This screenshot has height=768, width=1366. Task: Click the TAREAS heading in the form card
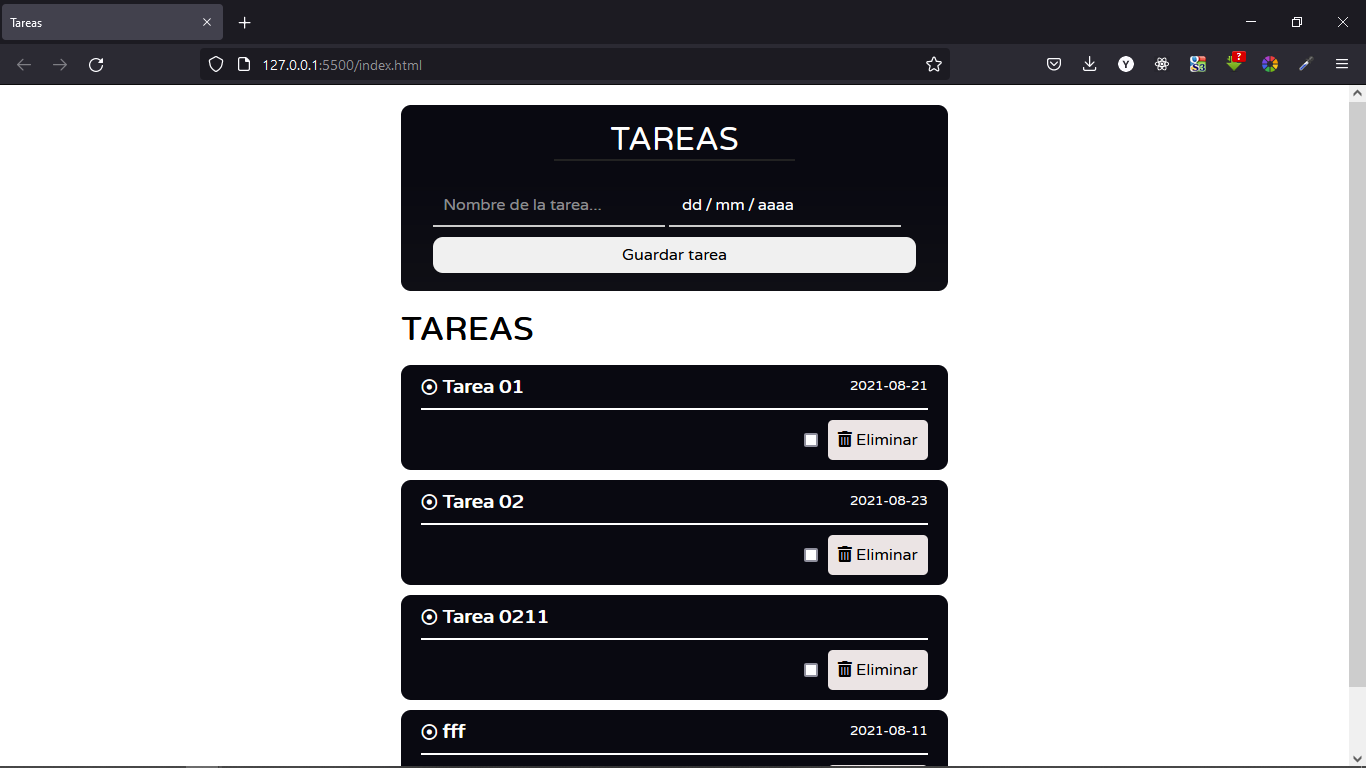pyautogui.click(x=674, y=139)
